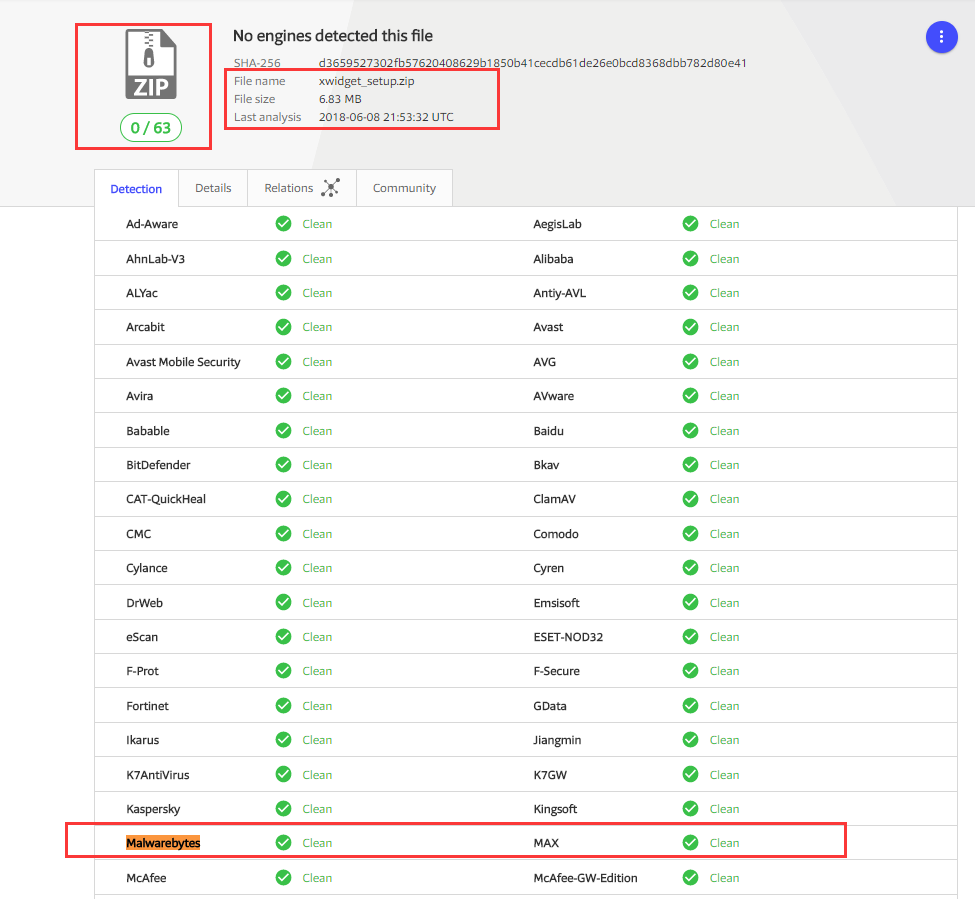Open the three-dot more options button
The width and height of the screenshot is (975, 899).
point(941,37)
